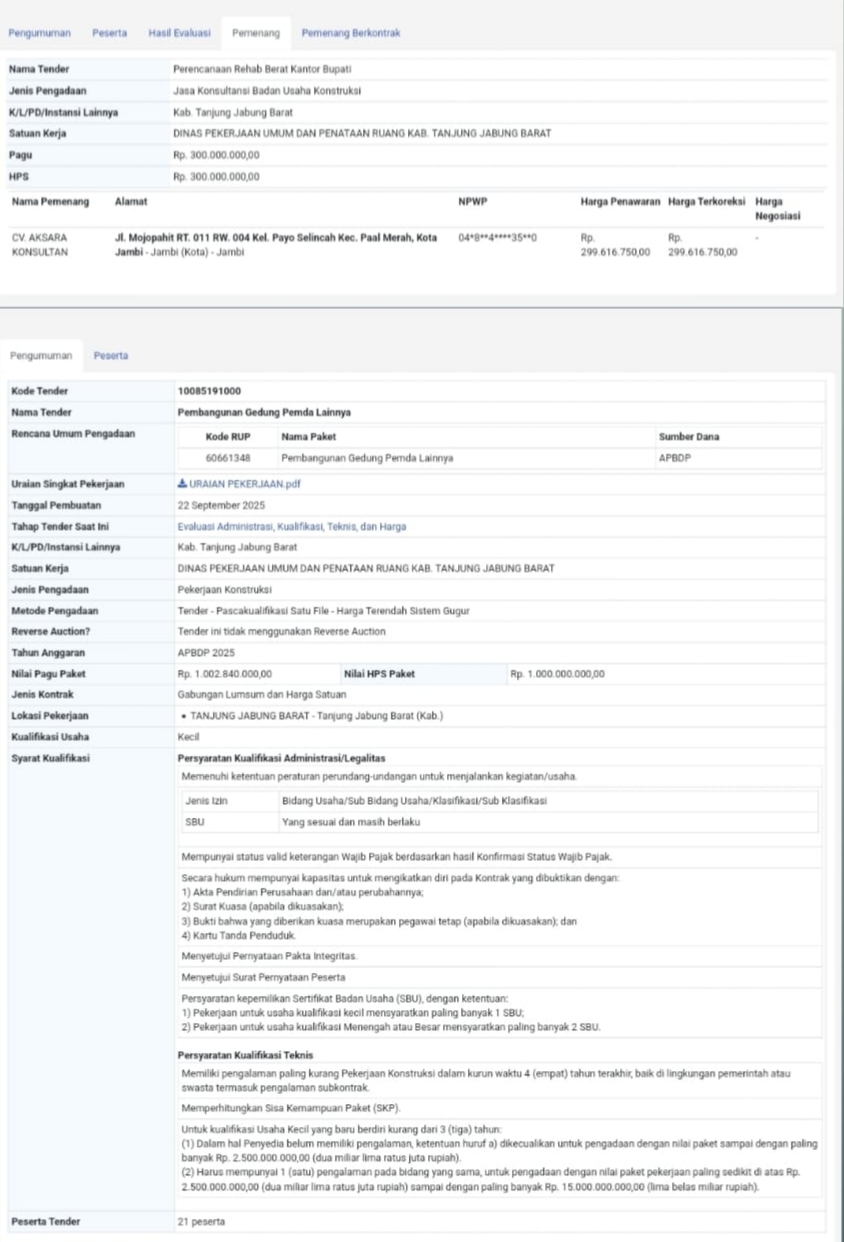Switch to Hasil Evaluasi tab
Viewport: 844px width, 1242px height.
[x=179, y=33]
